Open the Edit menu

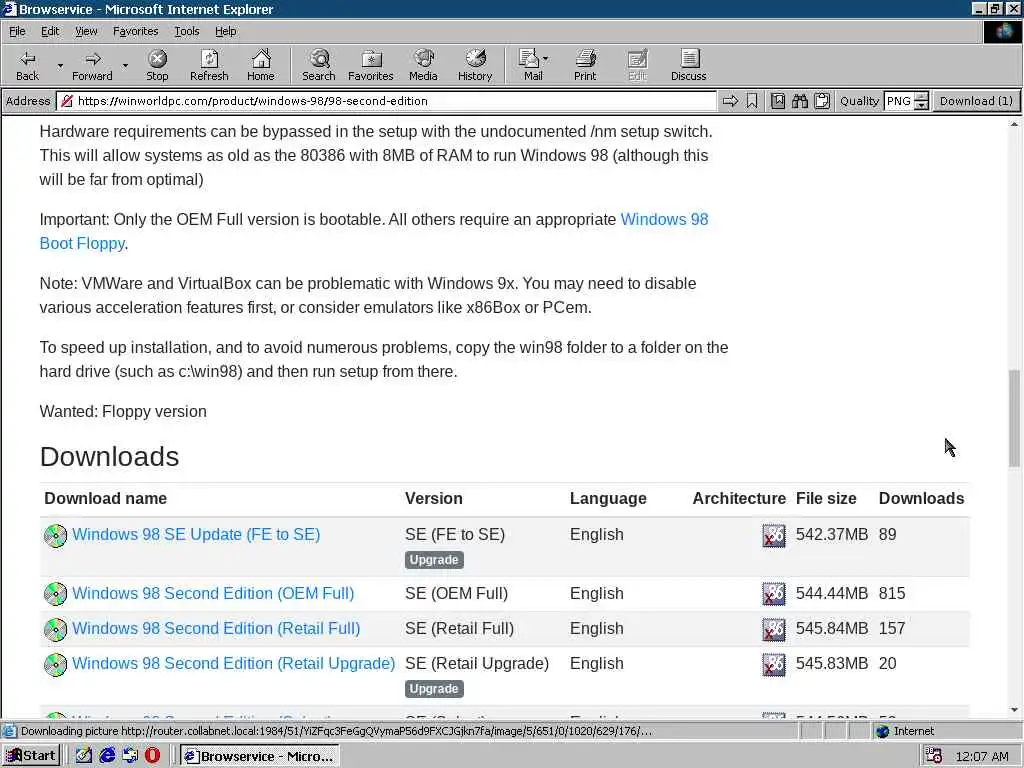(50, 31)
